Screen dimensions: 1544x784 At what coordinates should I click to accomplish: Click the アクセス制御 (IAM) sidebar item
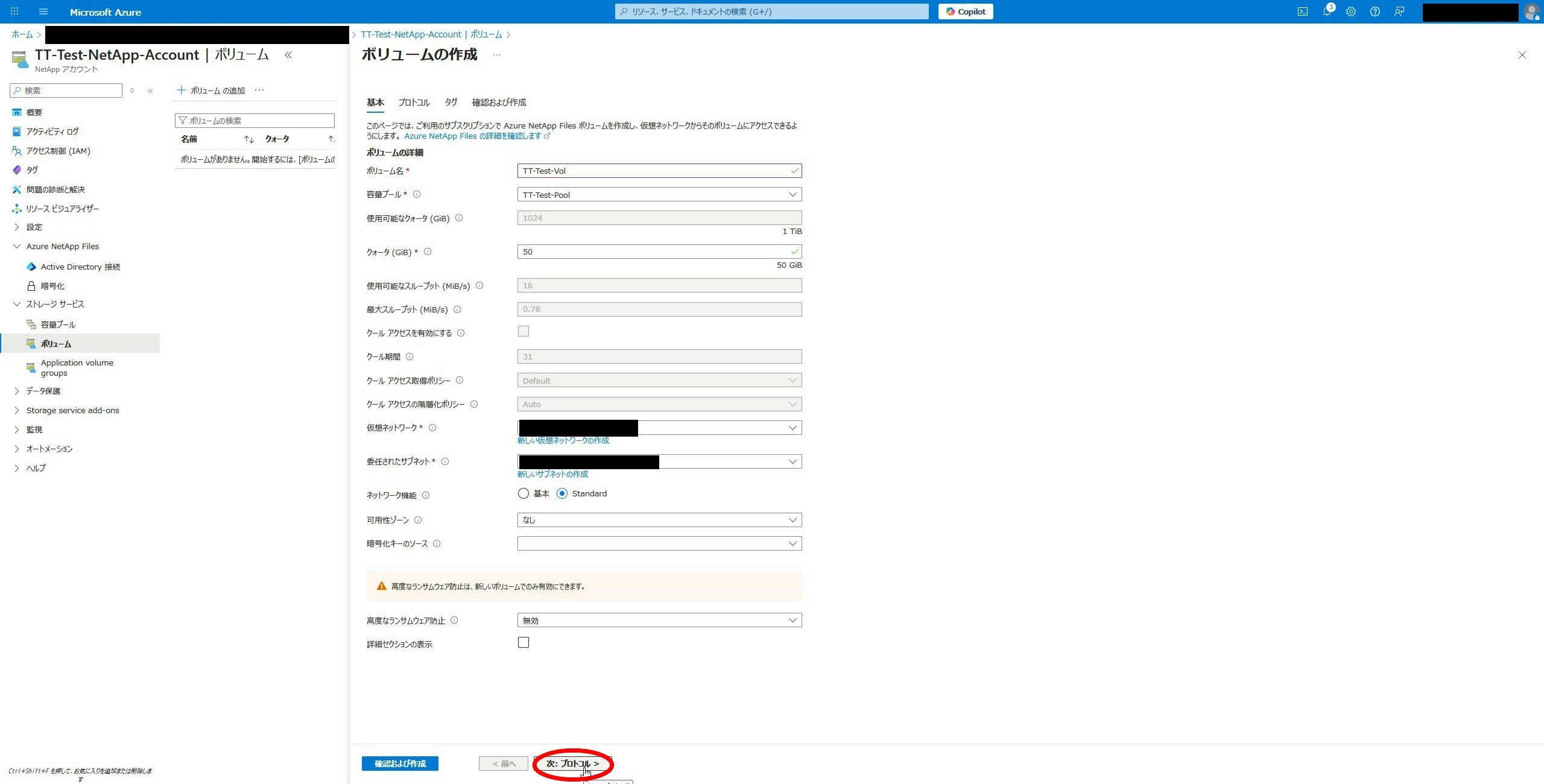pyautogui.click(x=58, y=151)
